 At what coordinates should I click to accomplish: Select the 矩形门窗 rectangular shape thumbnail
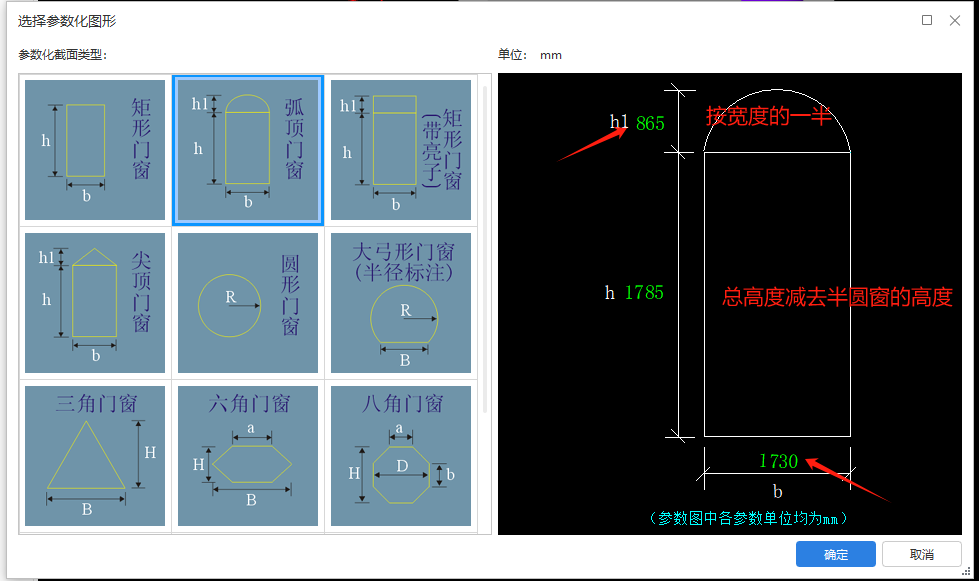tap(95, 150)
